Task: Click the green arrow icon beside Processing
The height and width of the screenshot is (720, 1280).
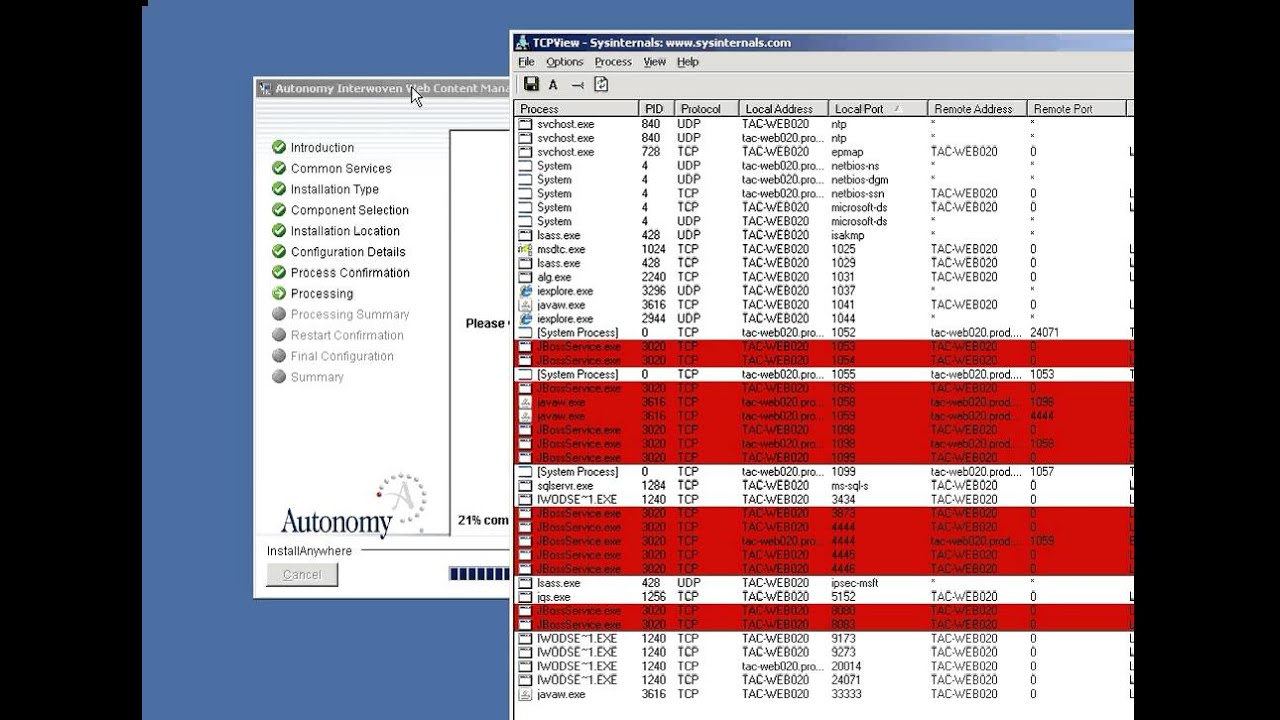Action: pos(279,293)
